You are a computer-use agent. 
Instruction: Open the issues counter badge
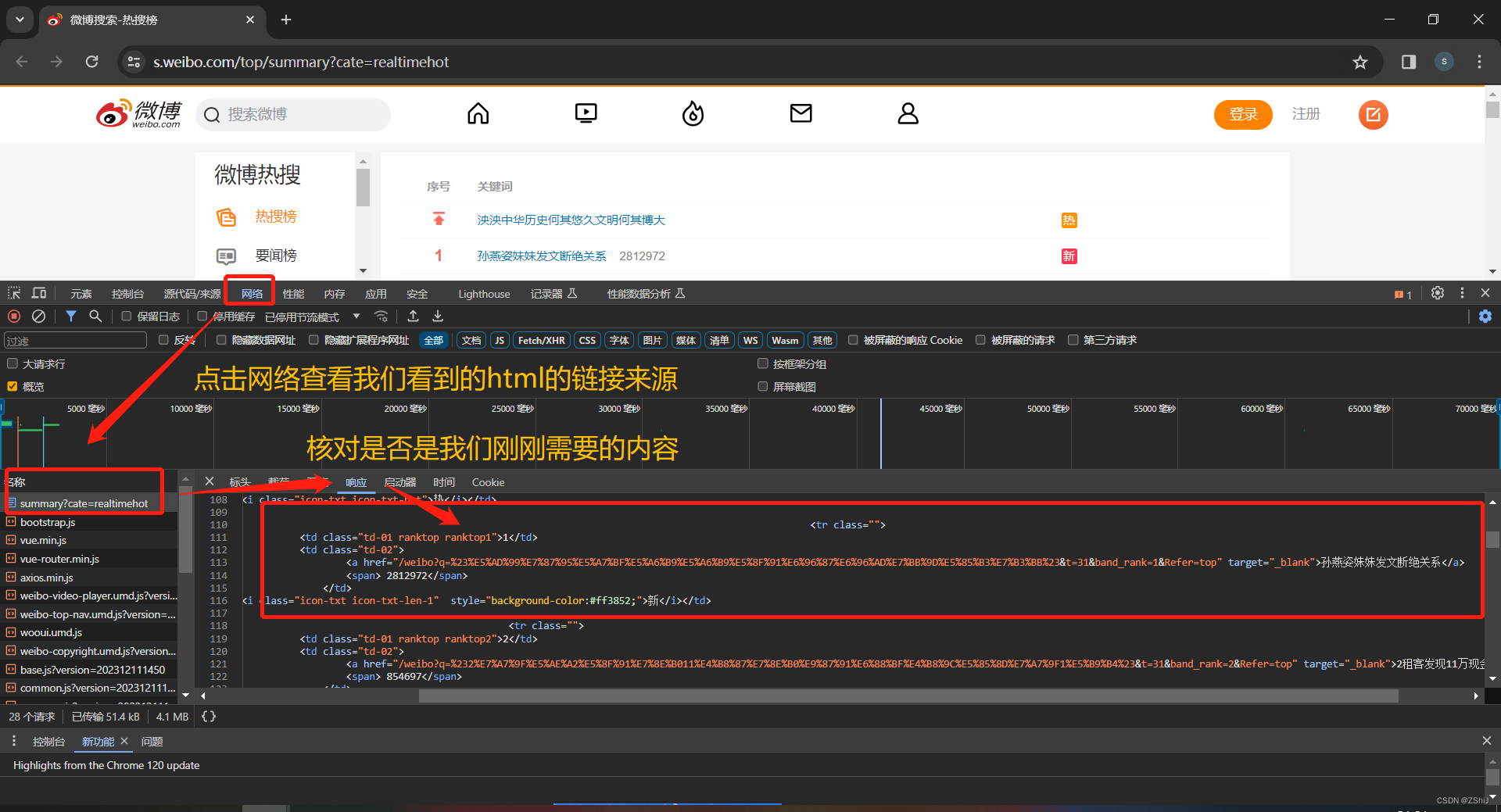click(x=1403, y=295)
